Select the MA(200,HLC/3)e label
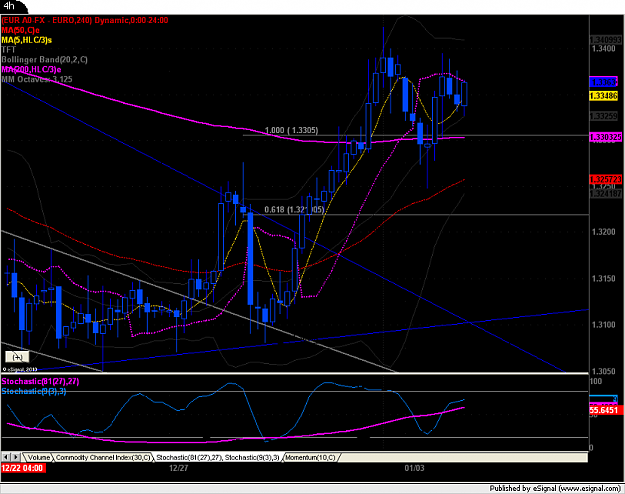The height and width of the screenshot is (494, 625). click(31, 69)
